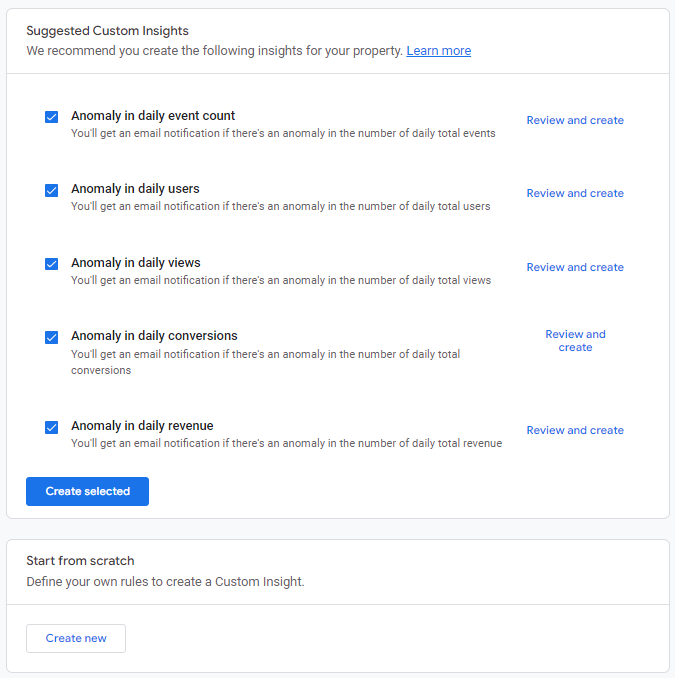Review and create the daily revenue insight

575,430
